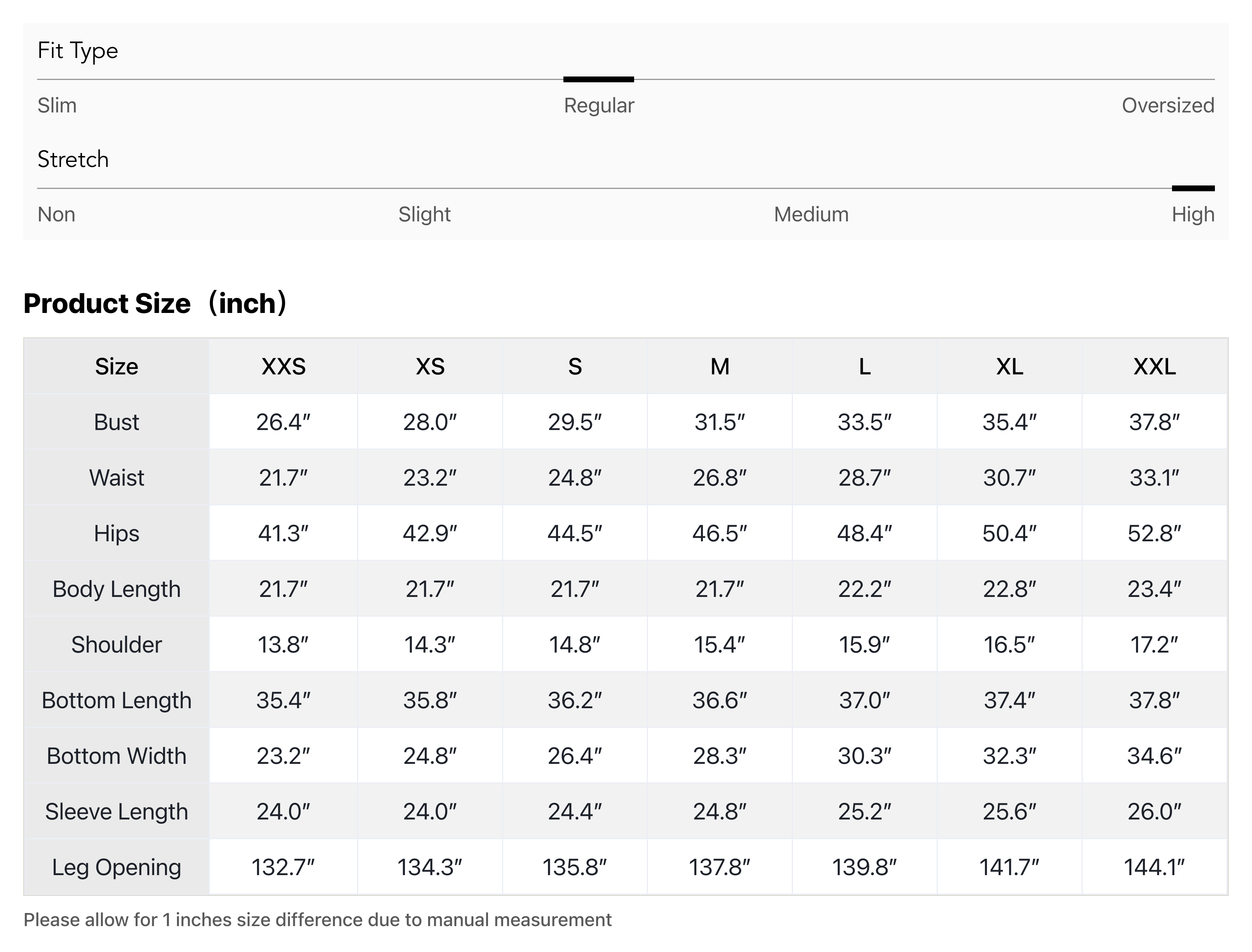This screenshot has height=952, width=1252.
Task: Click the Product Size heading
Action: [156, 304]
